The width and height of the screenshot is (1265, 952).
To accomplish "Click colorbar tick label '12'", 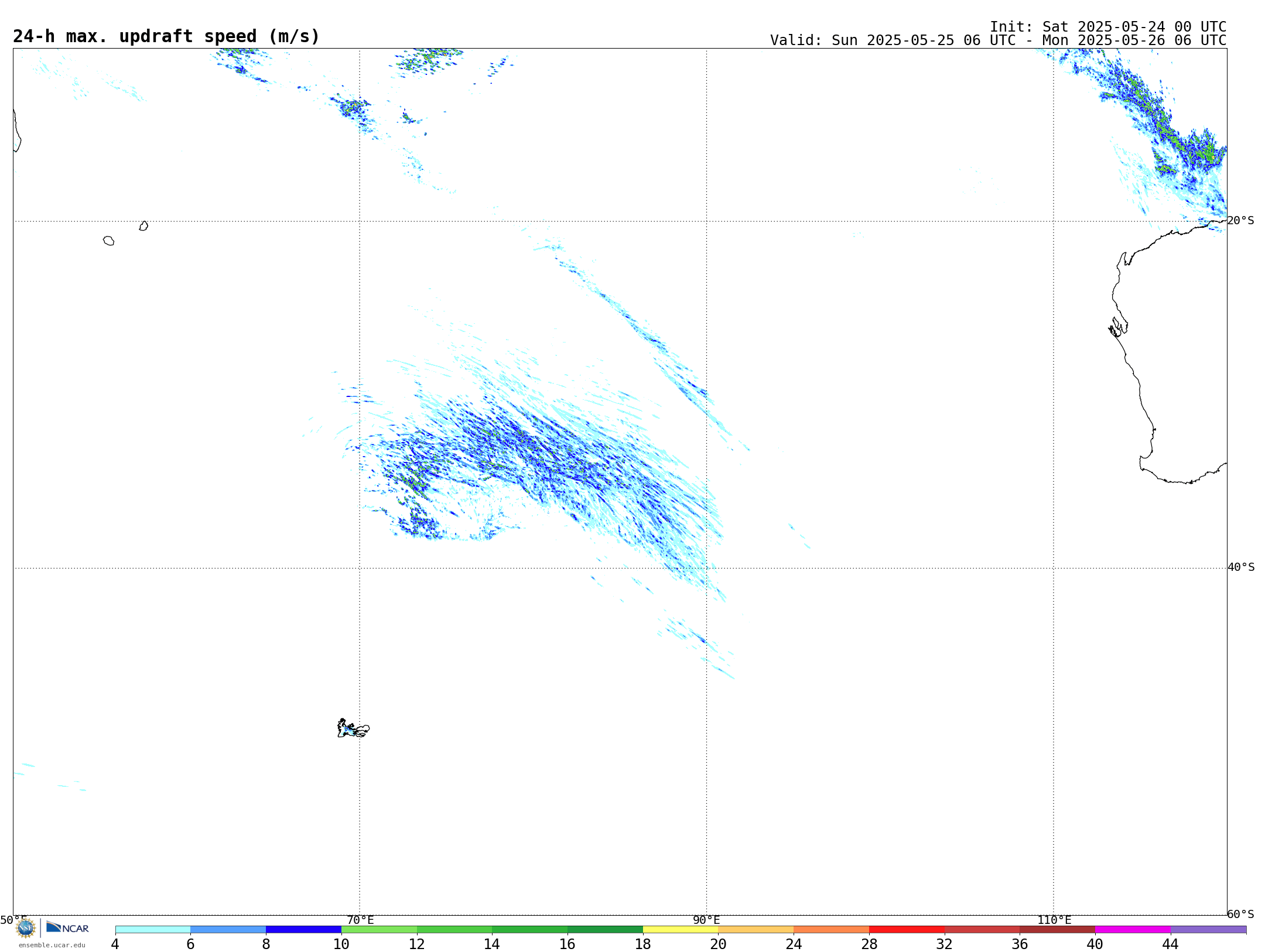I will 417,944.
